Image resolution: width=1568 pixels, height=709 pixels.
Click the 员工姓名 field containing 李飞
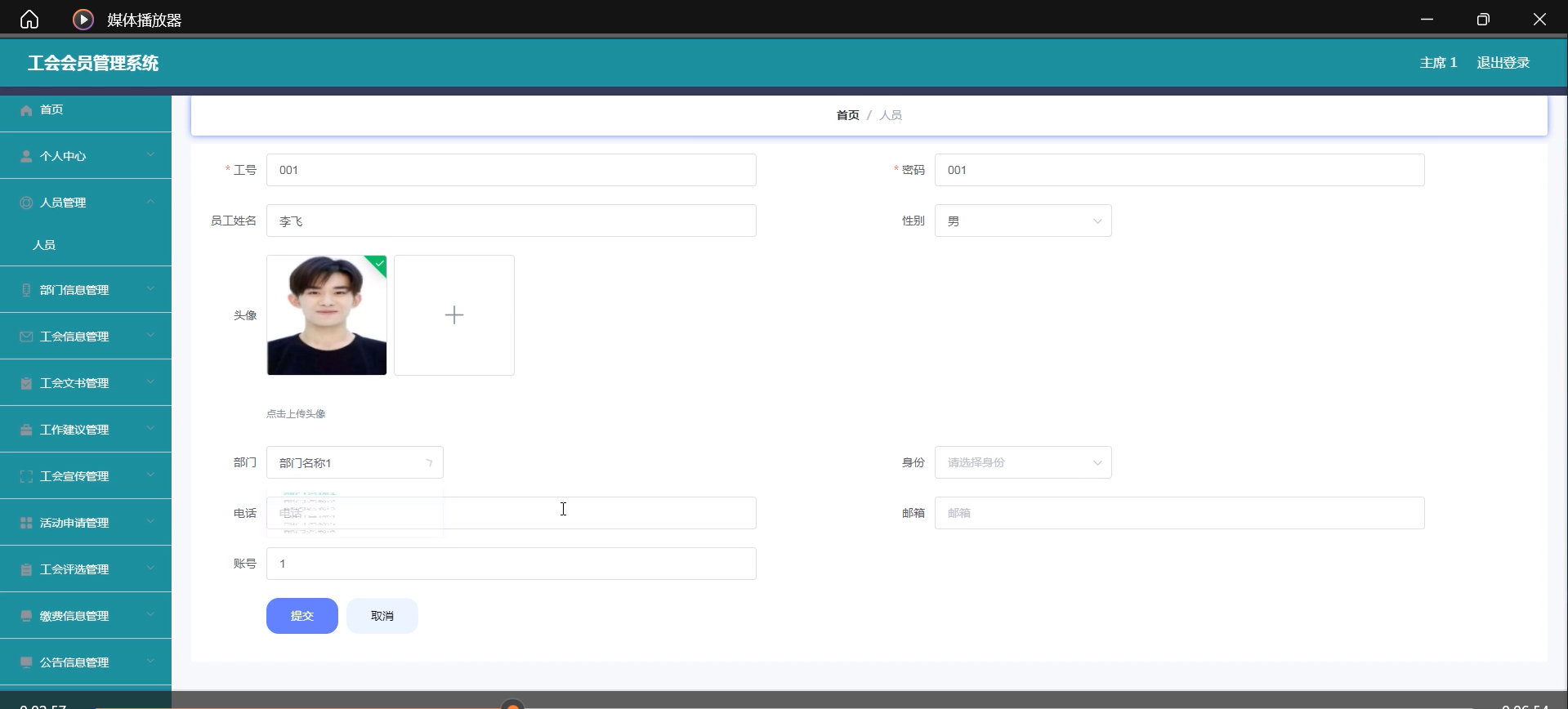click(511, 221)
